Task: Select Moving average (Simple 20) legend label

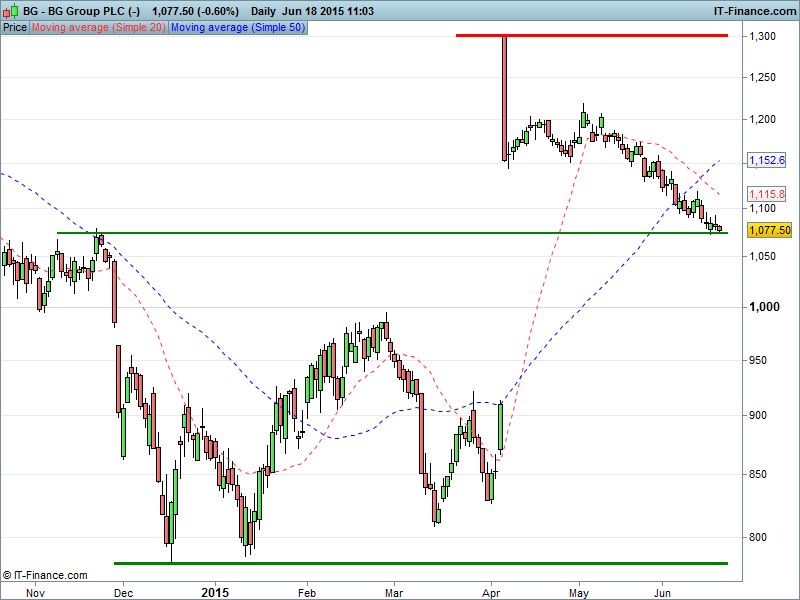Action: coord(98,27)
